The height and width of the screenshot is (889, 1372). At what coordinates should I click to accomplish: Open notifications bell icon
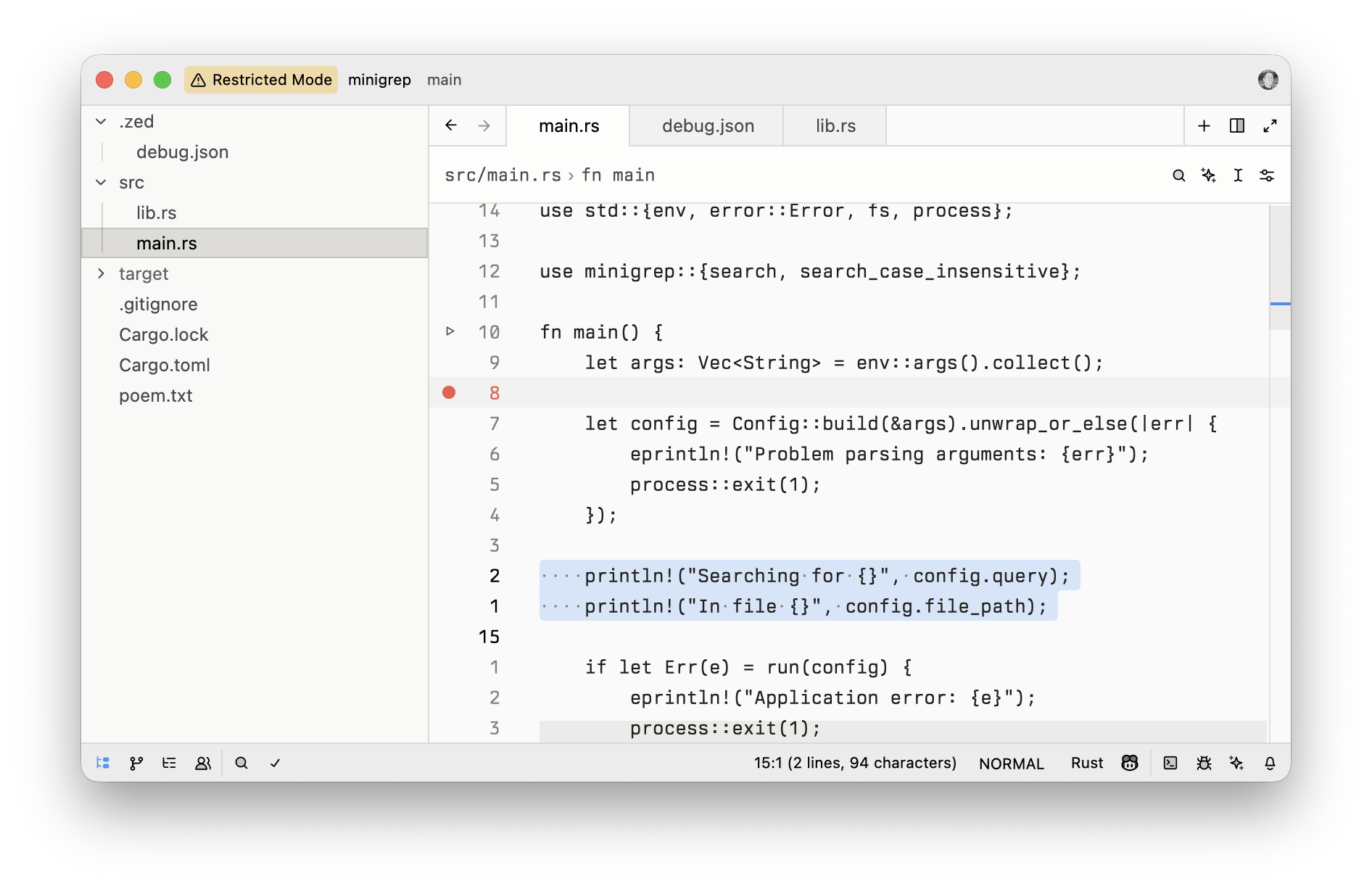(1270, 763)
